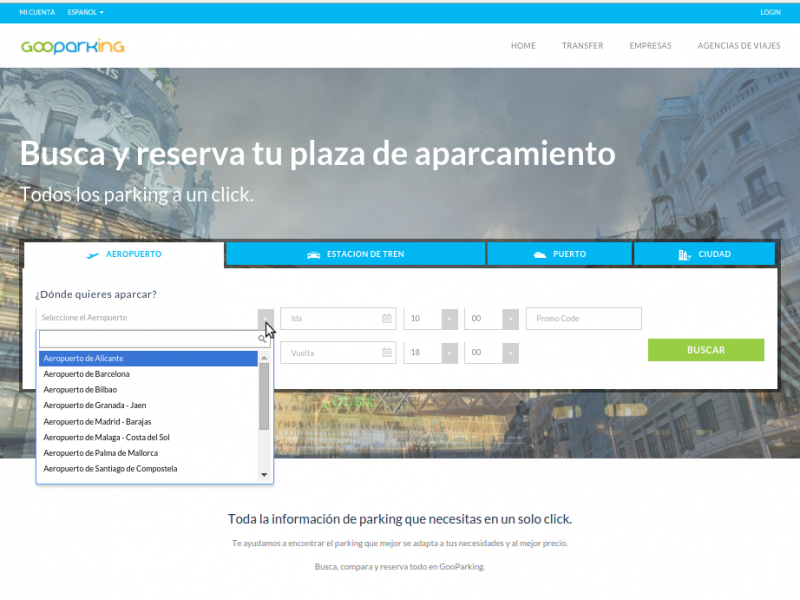The height and width of the screenshot is (600, 800).
Task: Click the GooParking logo
Action: coord(72,46)
